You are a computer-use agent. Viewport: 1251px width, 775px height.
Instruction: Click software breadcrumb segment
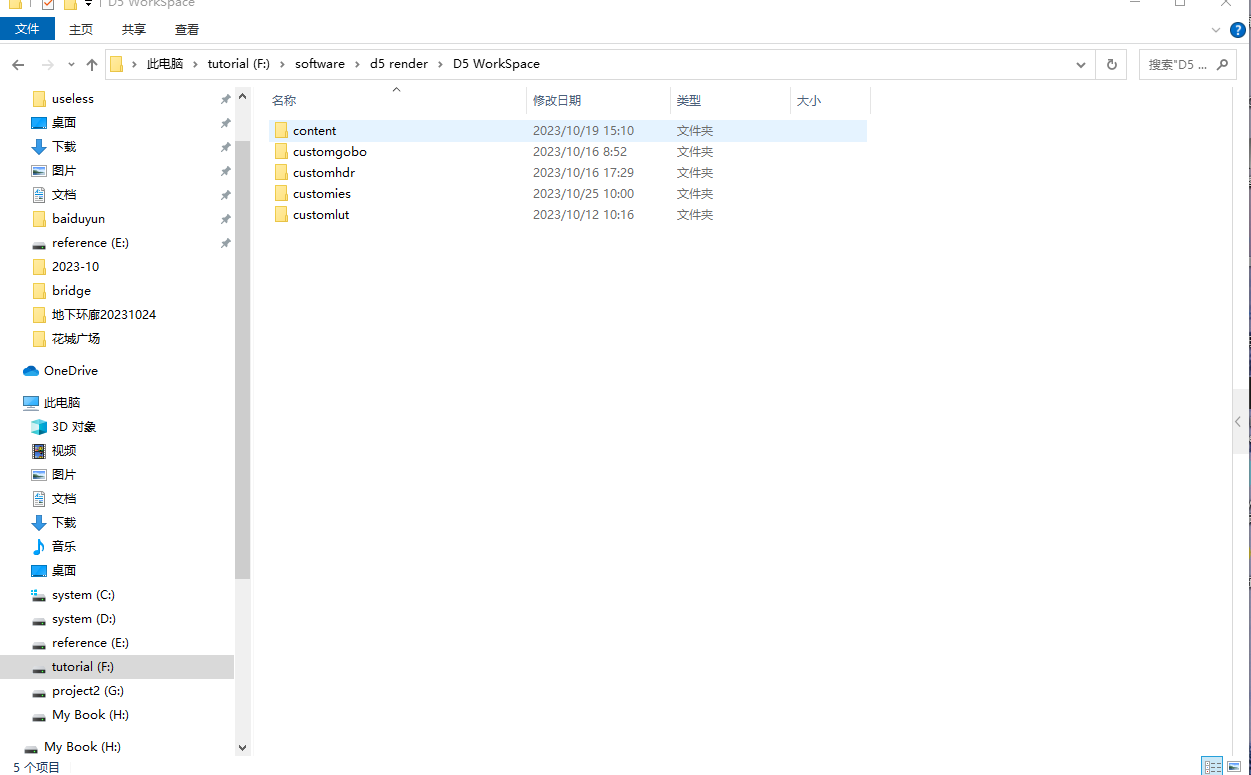320,64
